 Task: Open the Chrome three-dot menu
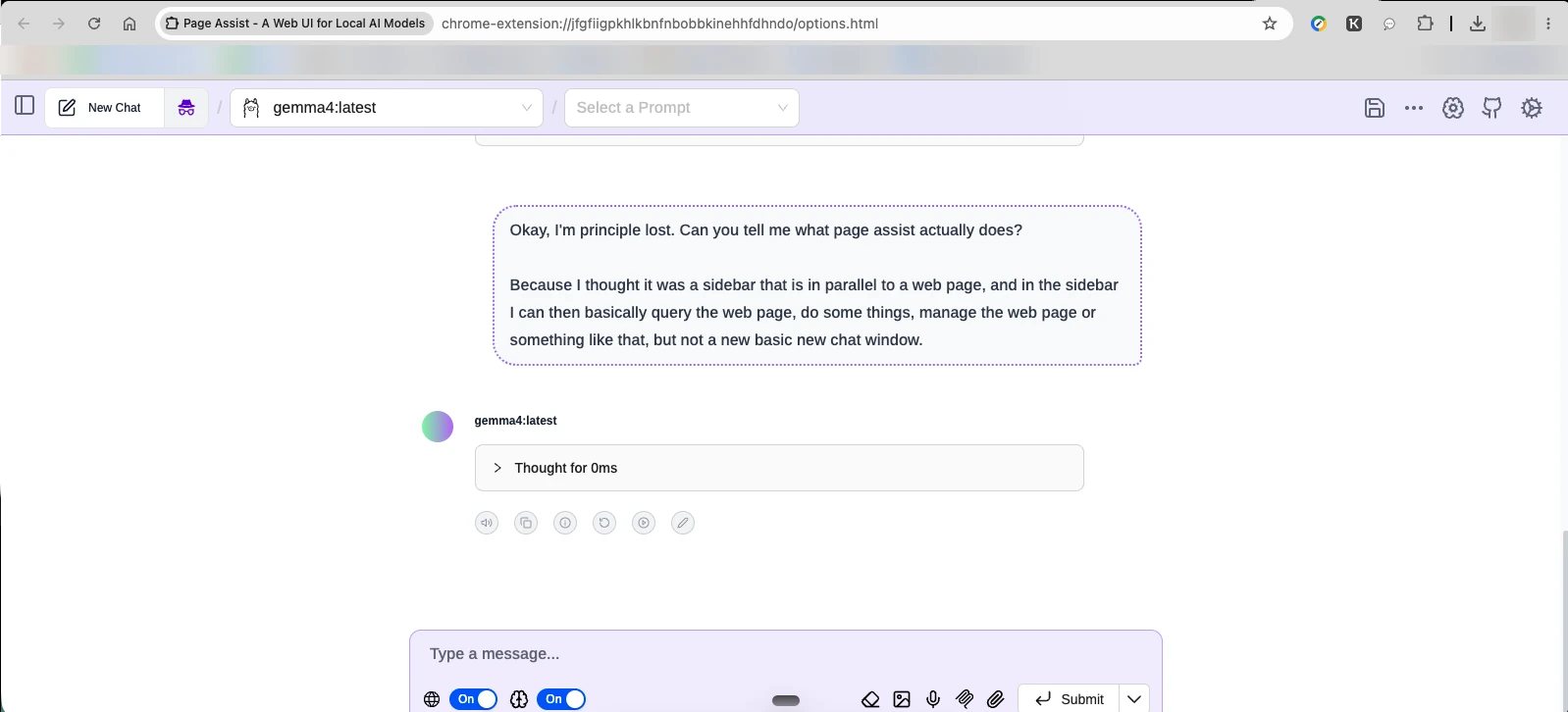(x=1548, y=24)
